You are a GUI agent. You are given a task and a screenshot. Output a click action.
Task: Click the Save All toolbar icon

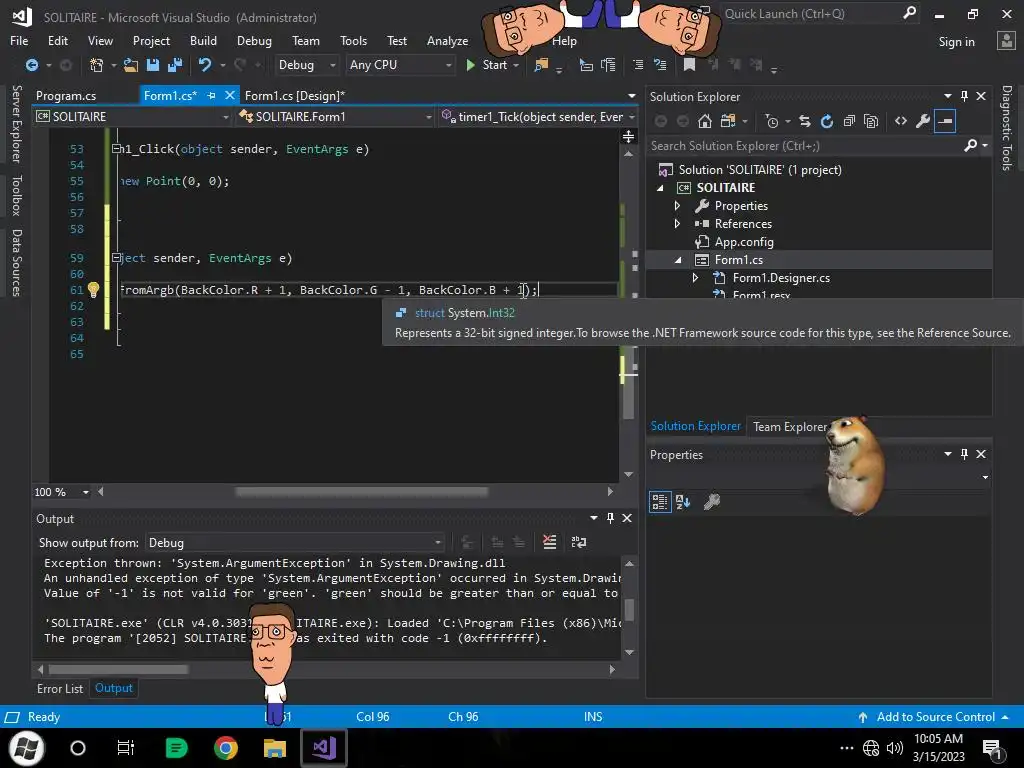175,65
